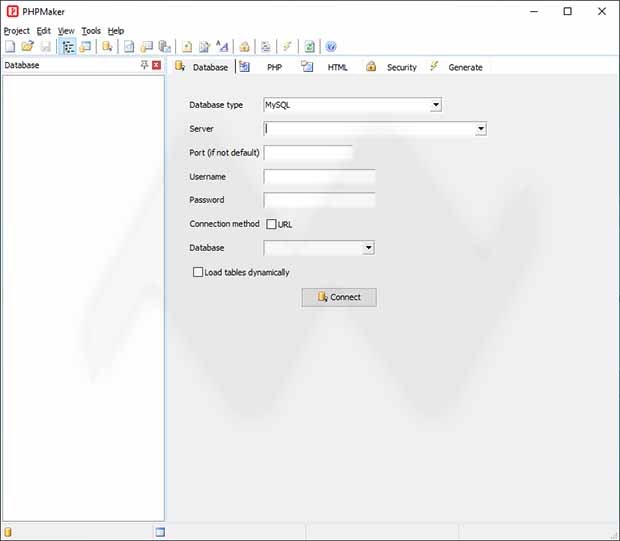This screenshot has height=541, width=620.
Task: Open the Edit menu
Action: 43,31
